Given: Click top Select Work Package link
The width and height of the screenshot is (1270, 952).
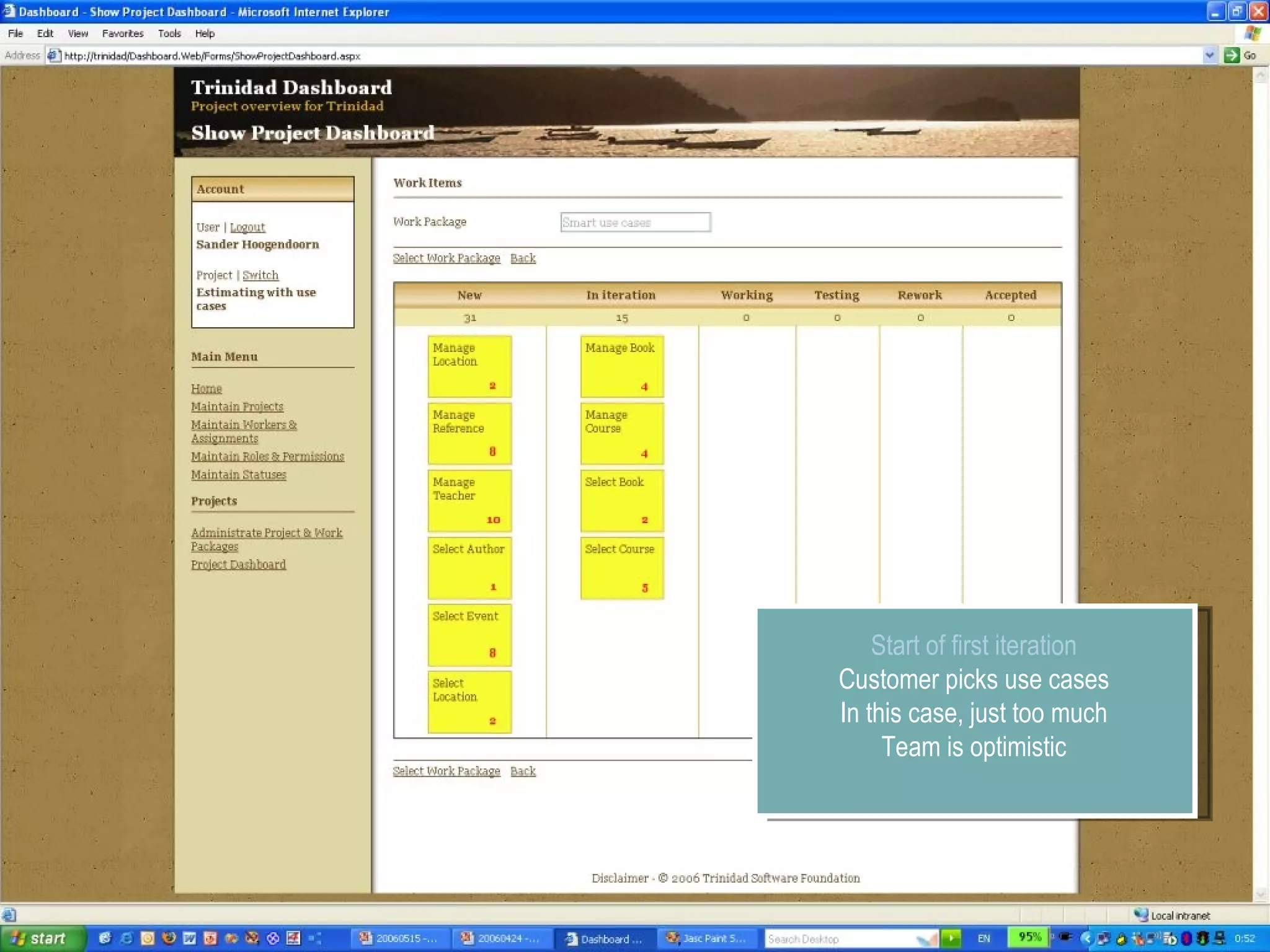Looking at the screenshot, I should [446, 258].
